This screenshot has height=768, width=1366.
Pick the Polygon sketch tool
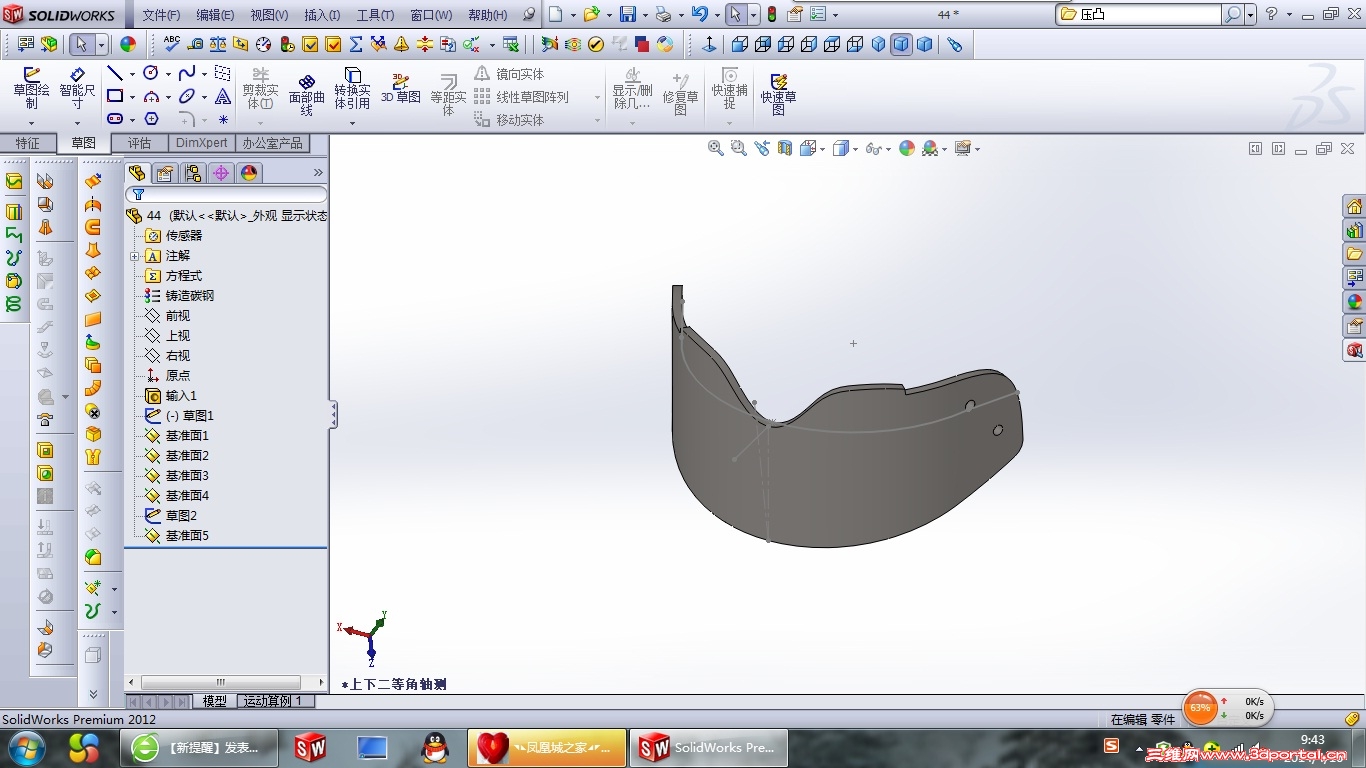pos(151,119)
